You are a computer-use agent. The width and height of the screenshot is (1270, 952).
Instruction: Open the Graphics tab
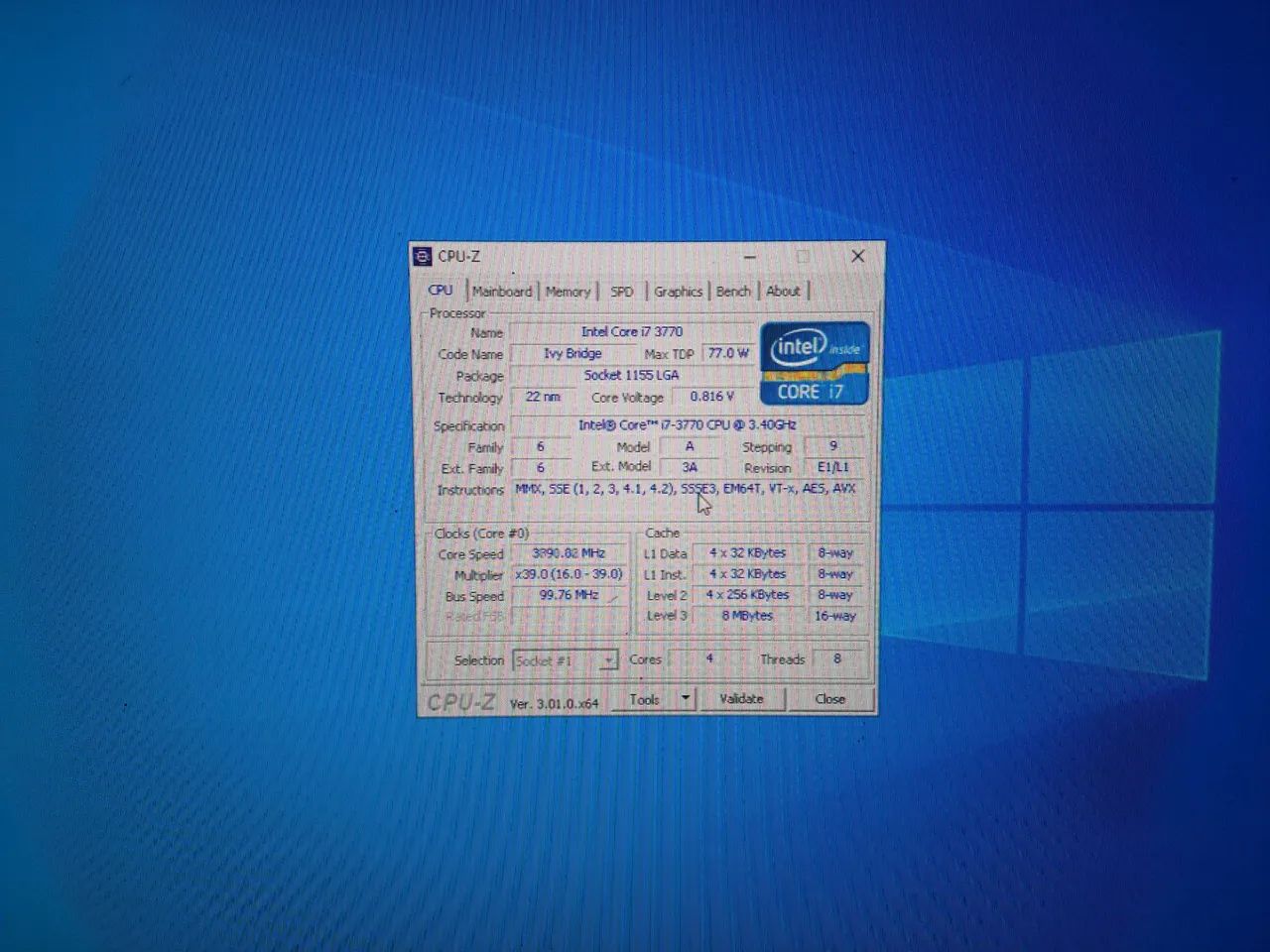[679, 292]
